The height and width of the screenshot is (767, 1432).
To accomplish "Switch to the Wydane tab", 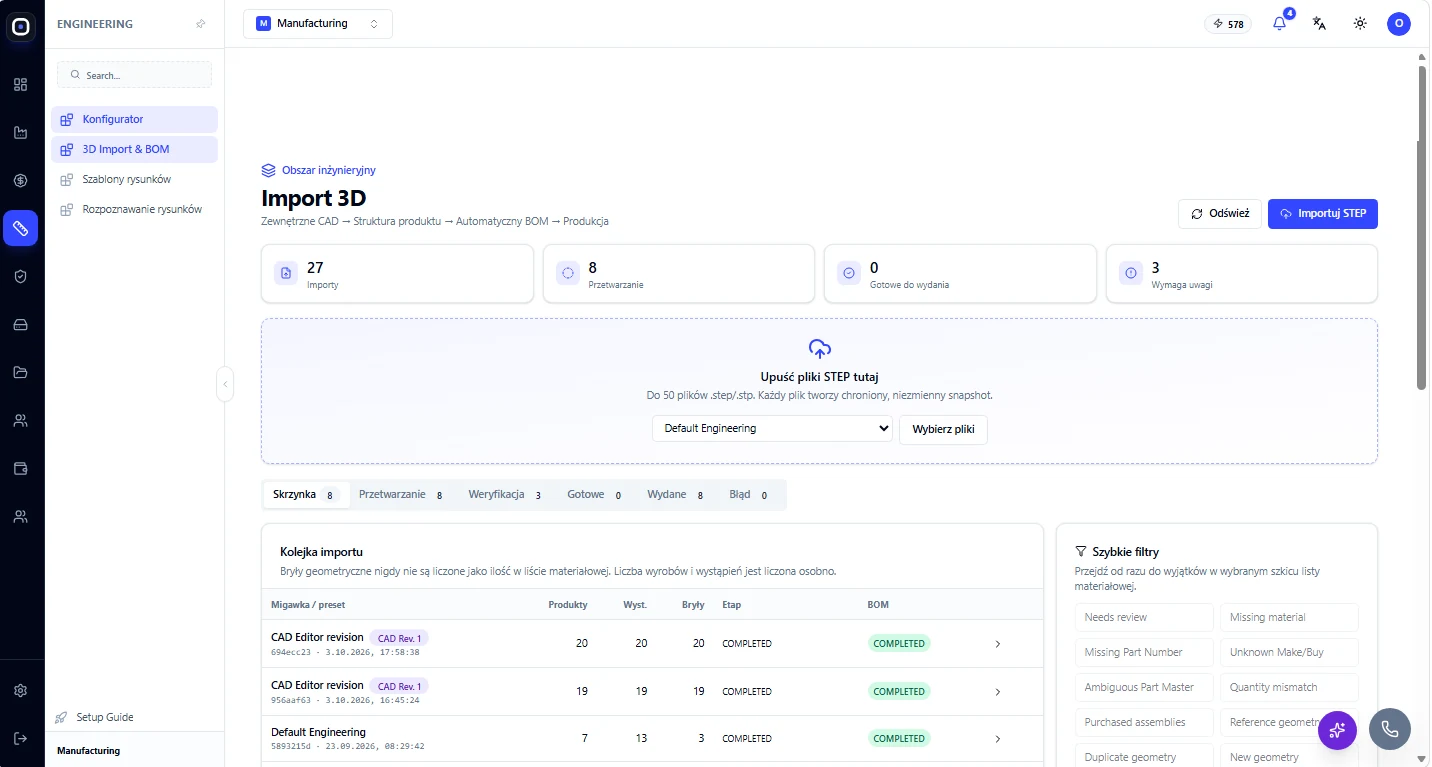I will tap(676, 495).
